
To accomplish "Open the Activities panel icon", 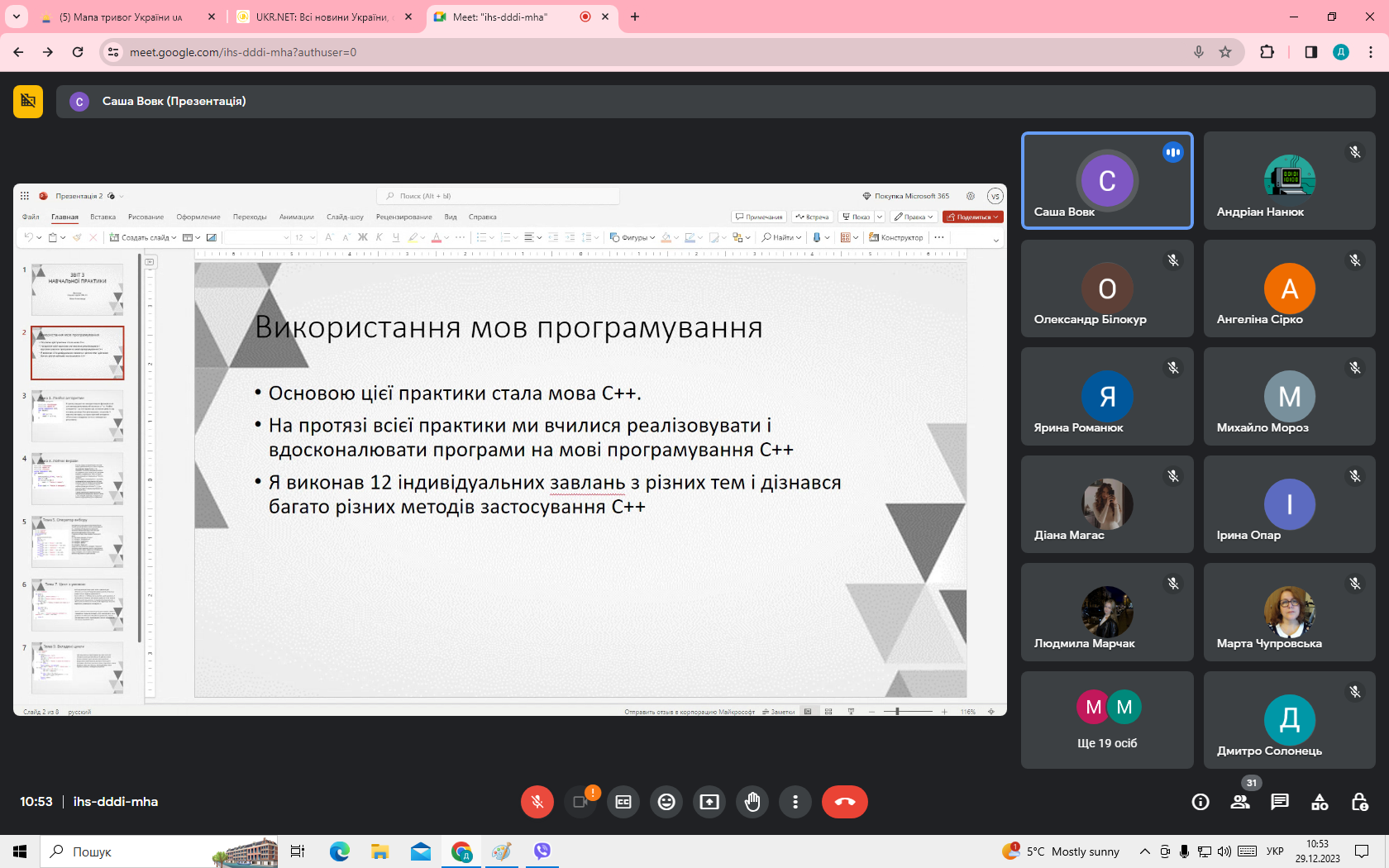I will click(x=1320, y=802).
